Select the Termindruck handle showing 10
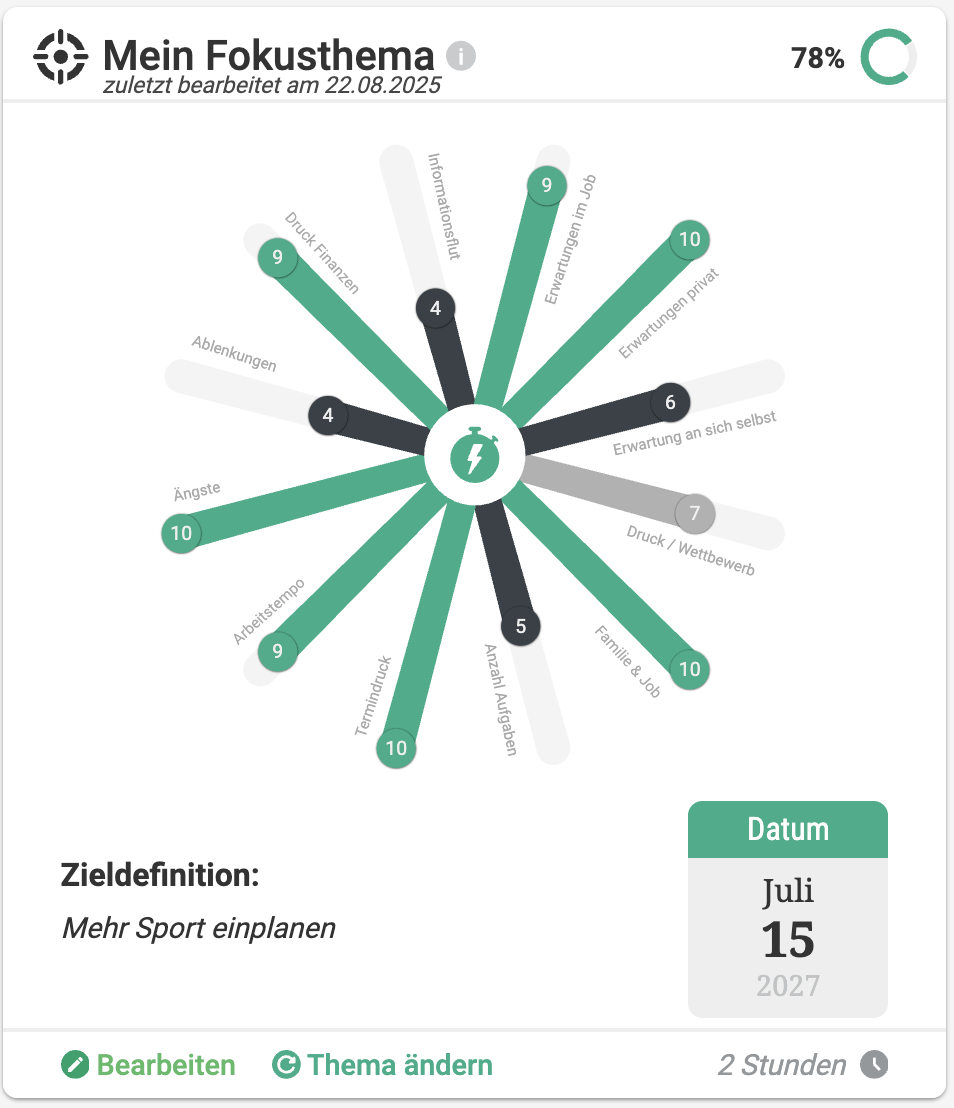Viewport: 954px width, 1108px height. (x=396, y=748)
